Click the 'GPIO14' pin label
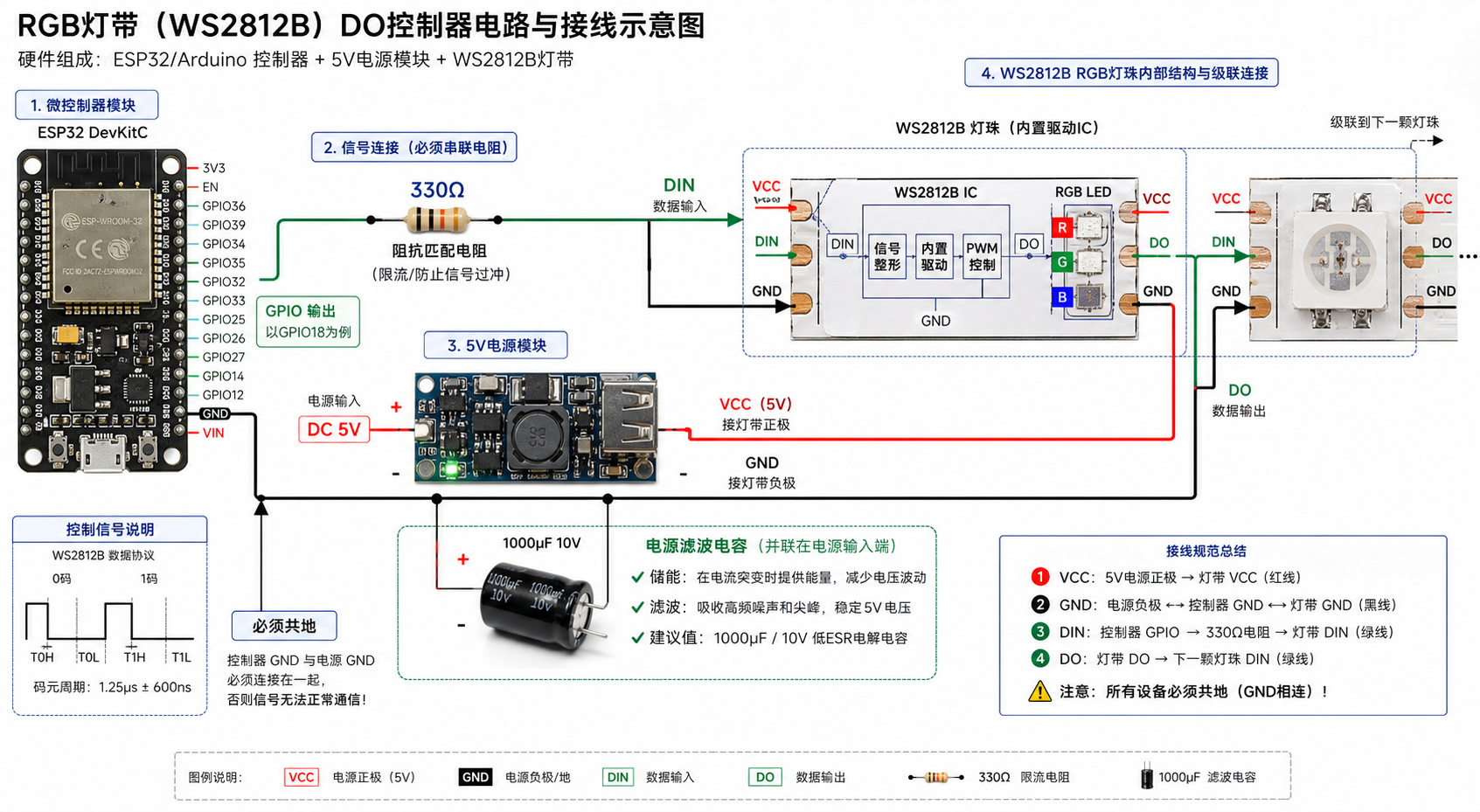This screenshot has width=1480, height=812. tap(224, 377)
